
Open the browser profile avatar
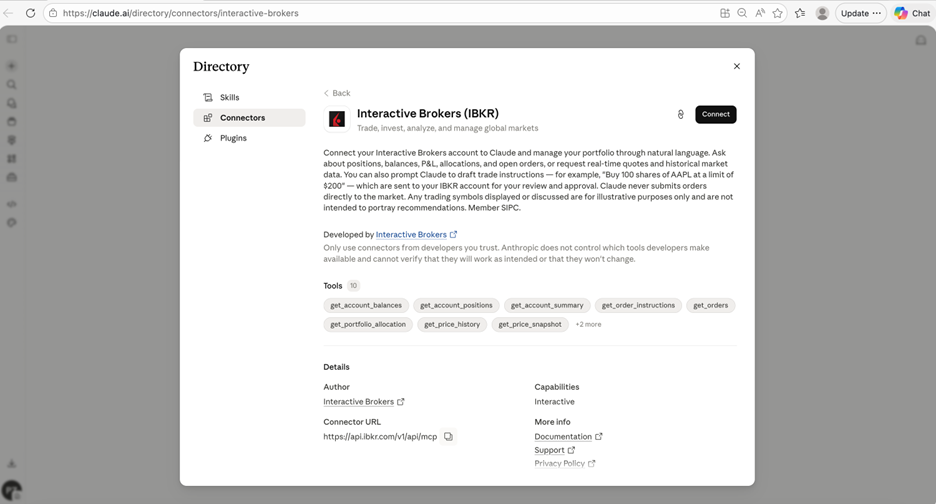click(822, 13)
